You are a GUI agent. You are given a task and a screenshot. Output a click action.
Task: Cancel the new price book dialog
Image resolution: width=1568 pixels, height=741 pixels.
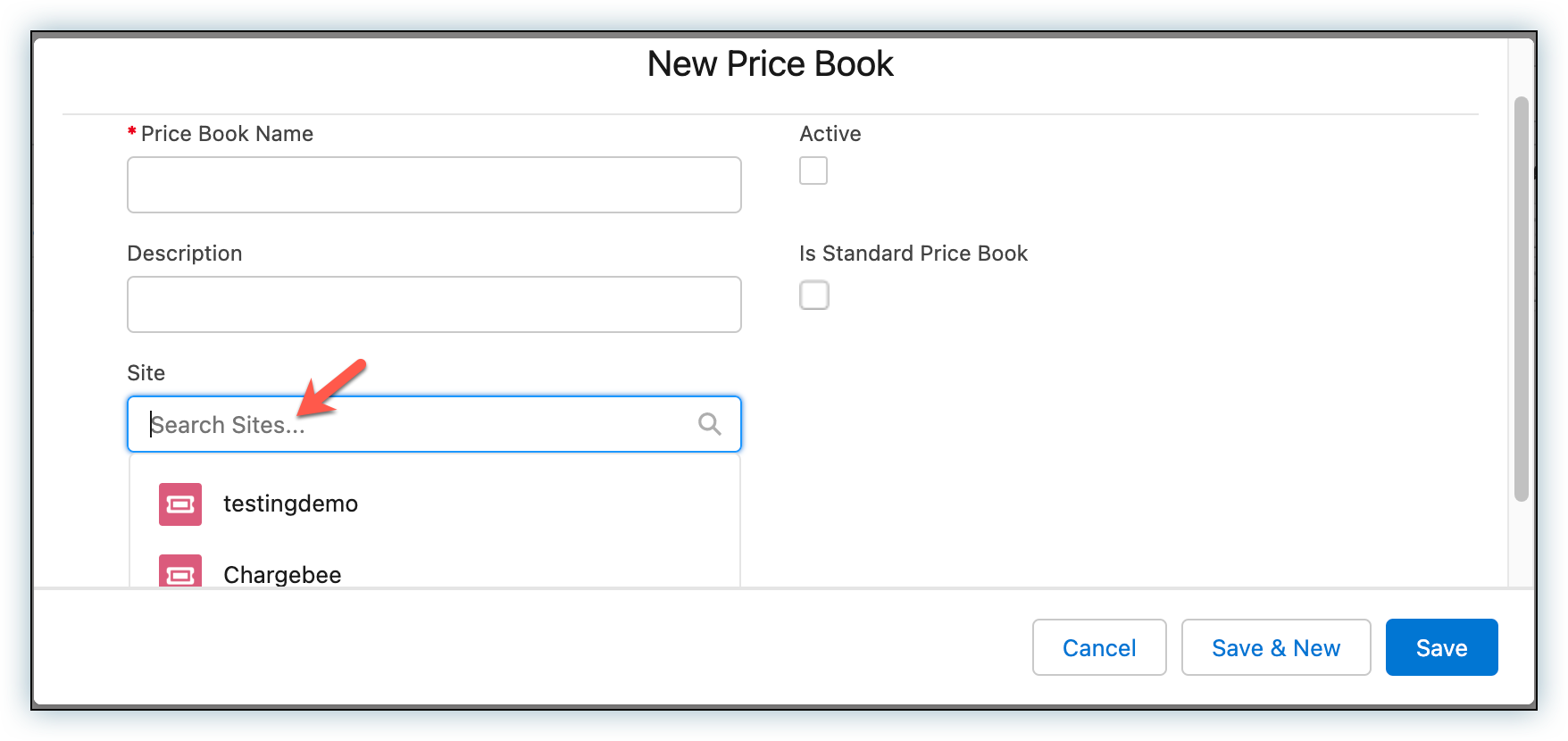coord(1099,647)
